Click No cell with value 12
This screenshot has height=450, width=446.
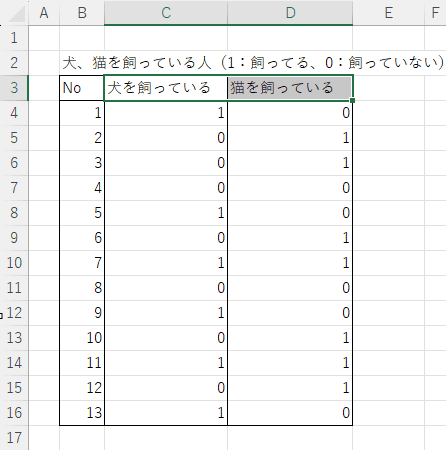(x=82, y=388)
